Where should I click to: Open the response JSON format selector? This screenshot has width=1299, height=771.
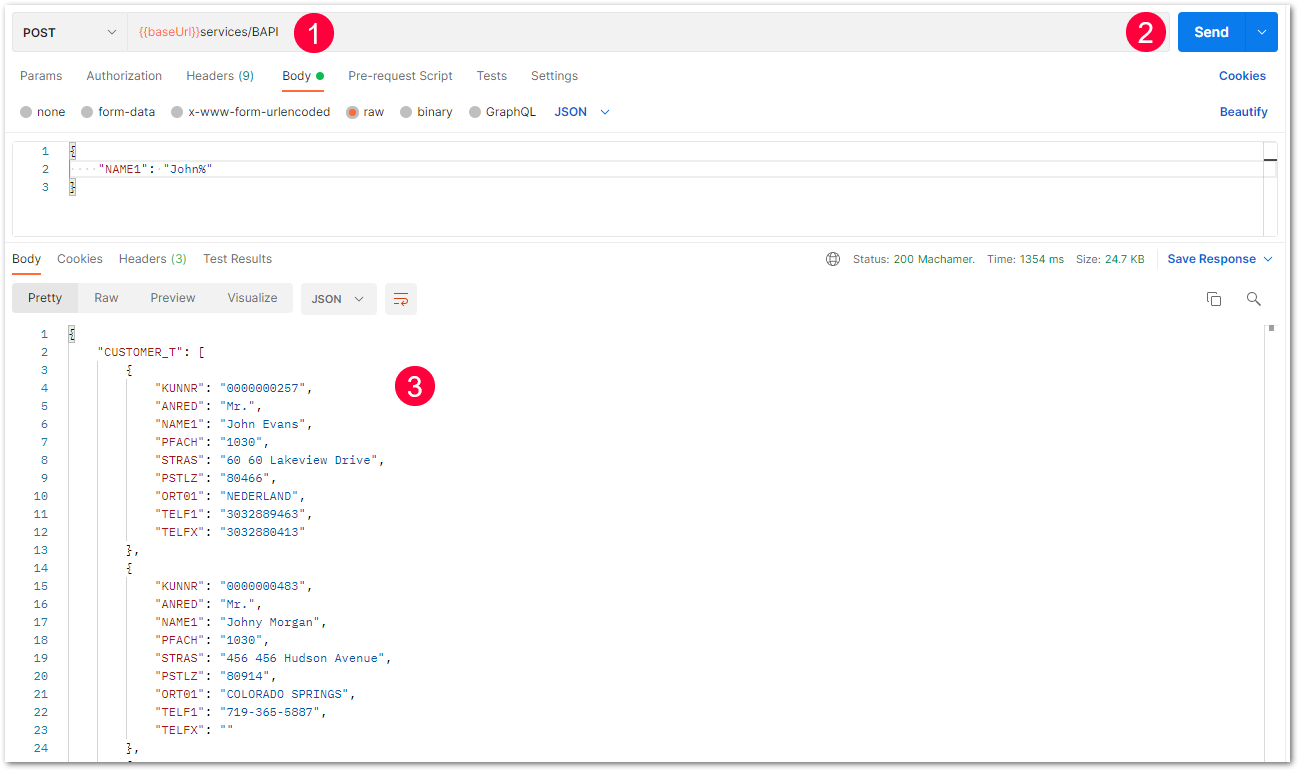pyautogui.click(x=338, y=299)
